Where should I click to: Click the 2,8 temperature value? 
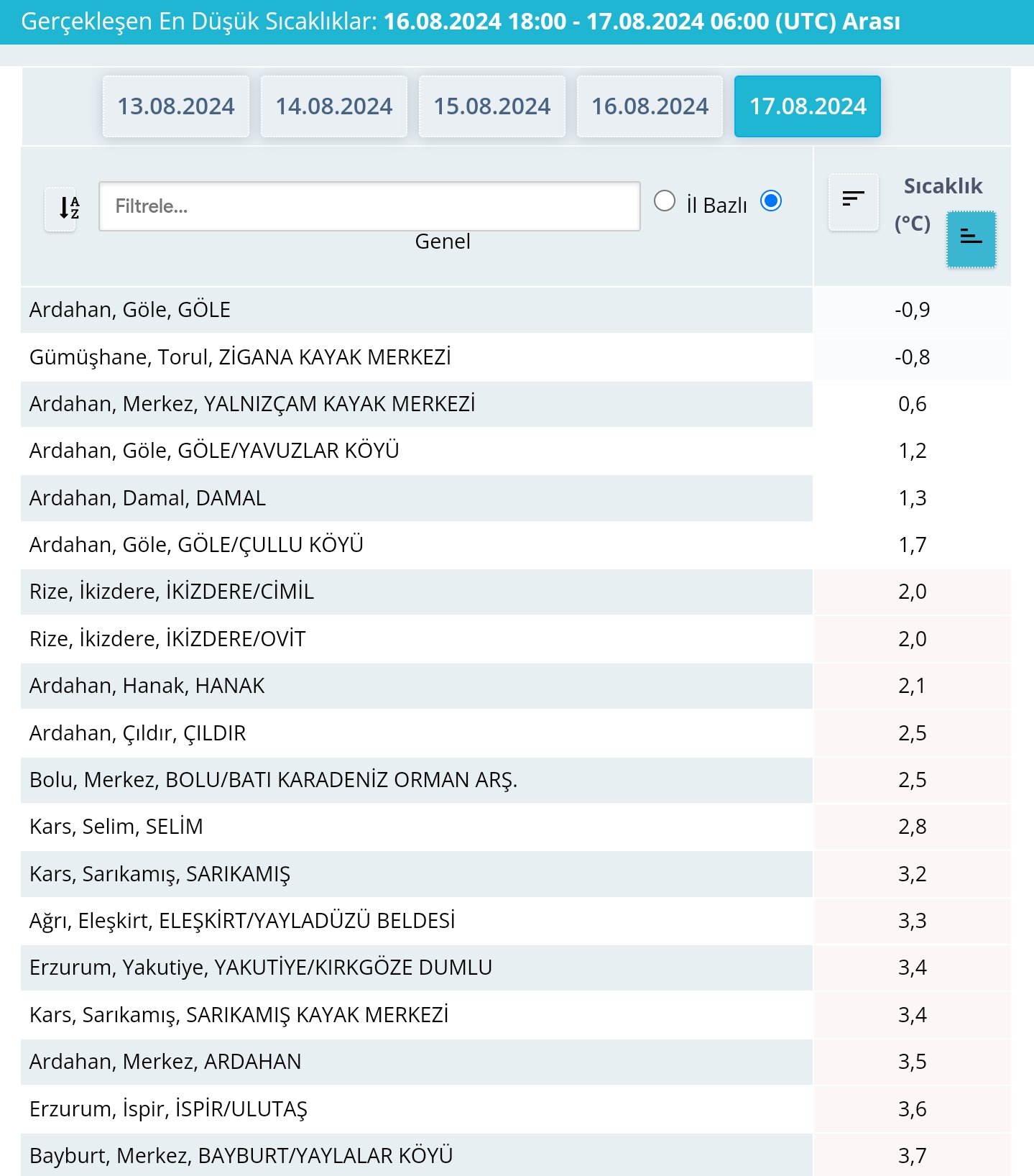click(x=912, y=827)
